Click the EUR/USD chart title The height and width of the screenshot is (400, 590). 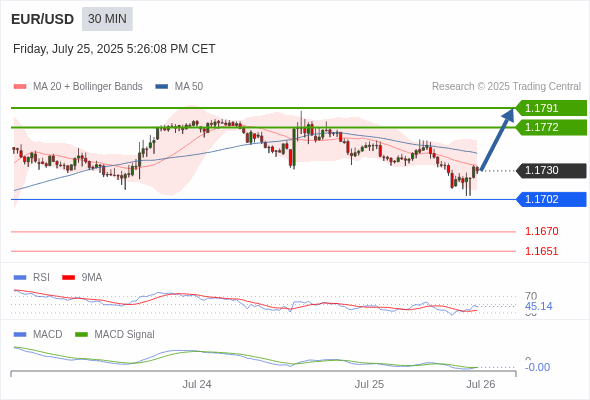point(43,19)
